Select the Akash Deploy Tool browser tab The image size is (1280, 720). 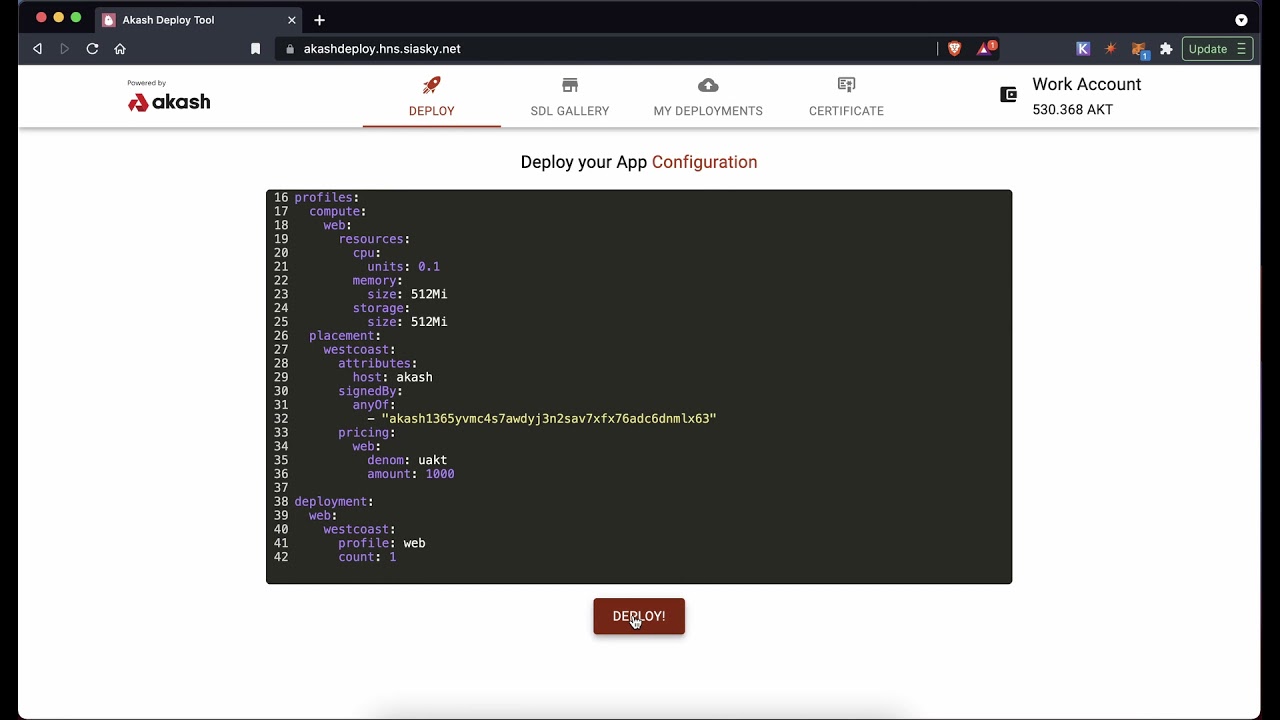pos(199,20)
